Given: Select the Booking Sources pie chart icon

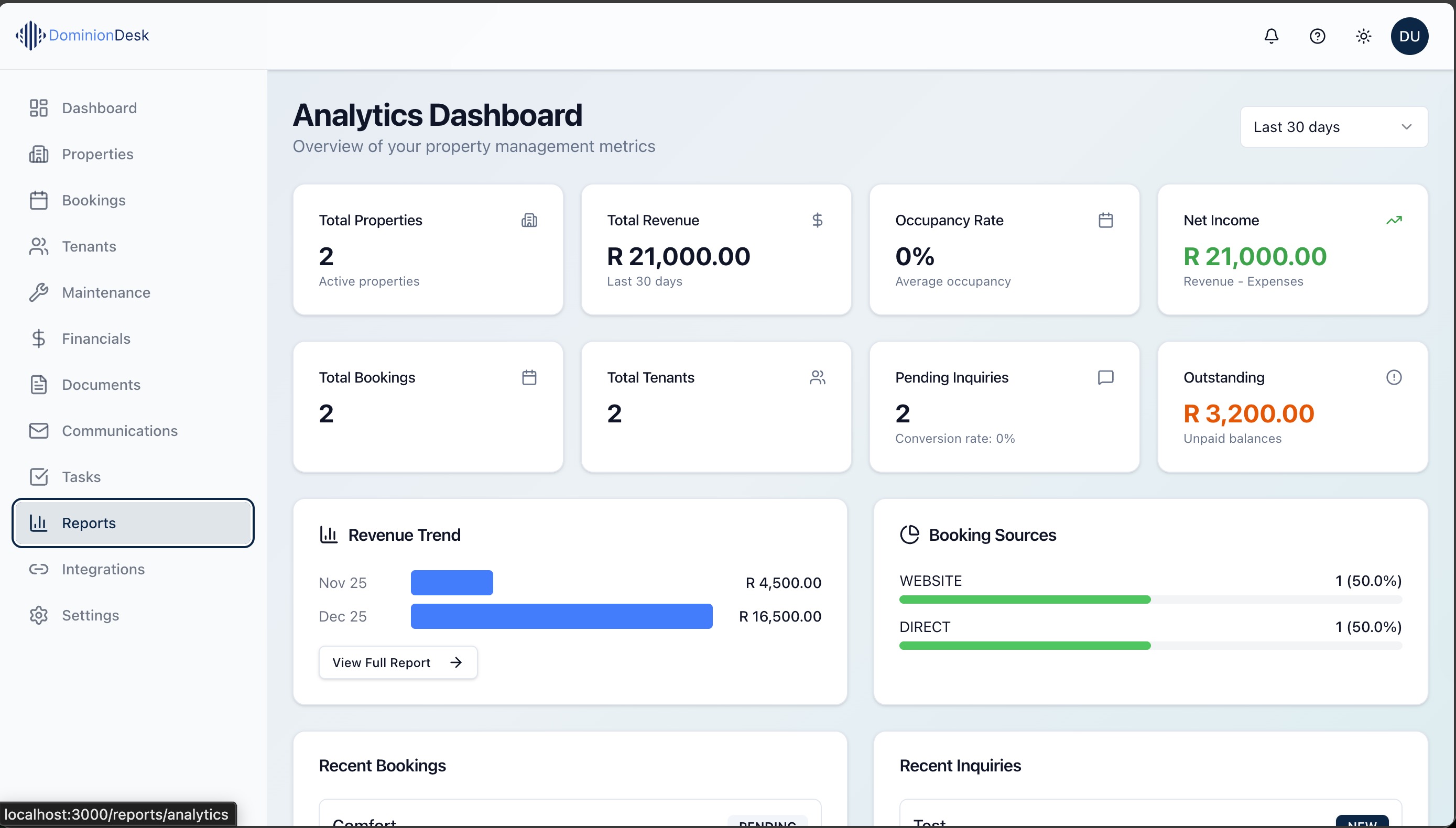Looking at the screenshot, I should tap(909, 534).
